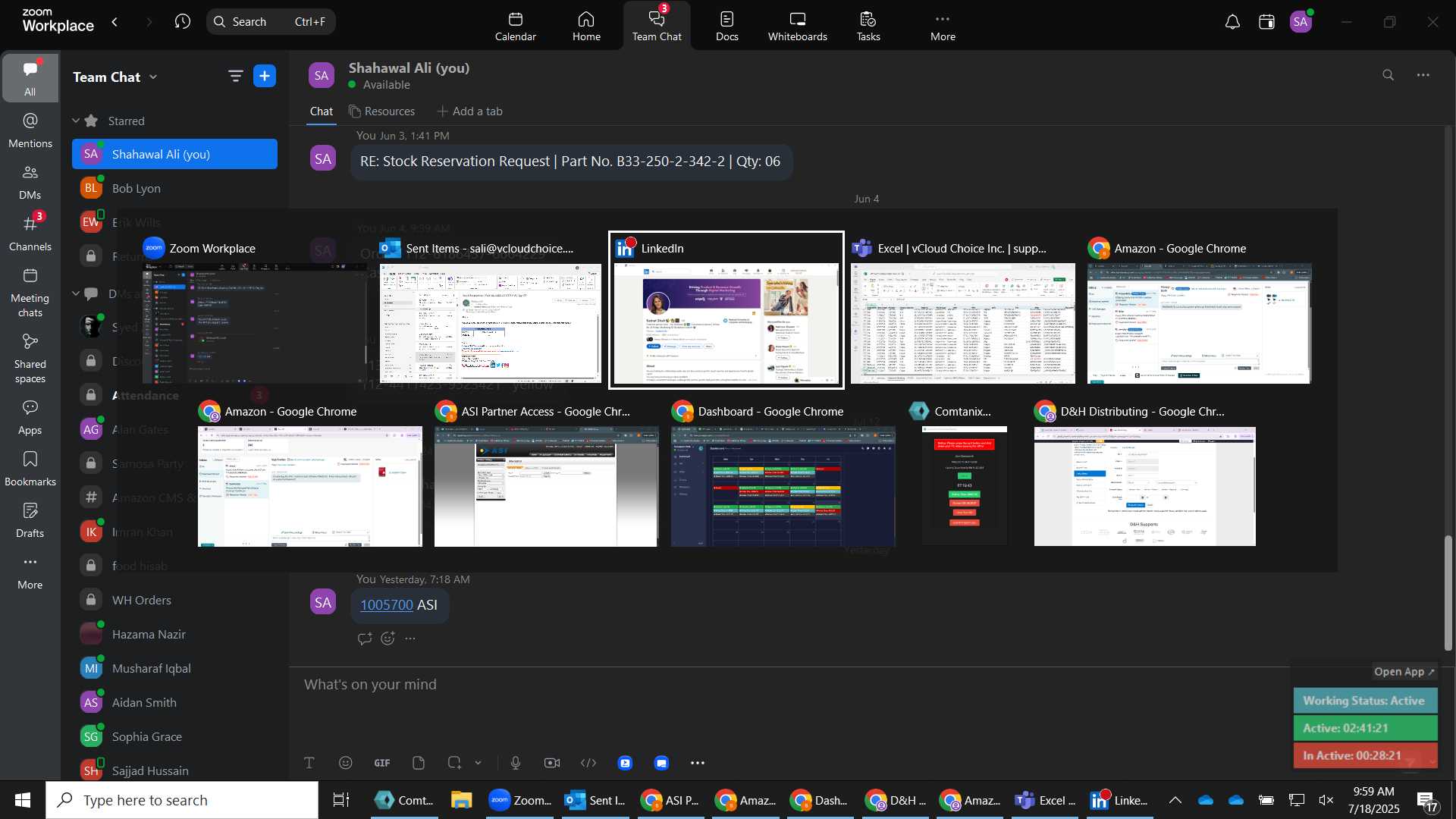Click the taskbar volume muted icon
The image size is (1456, 819).
pyautogui.click(x=1326, y=800)
